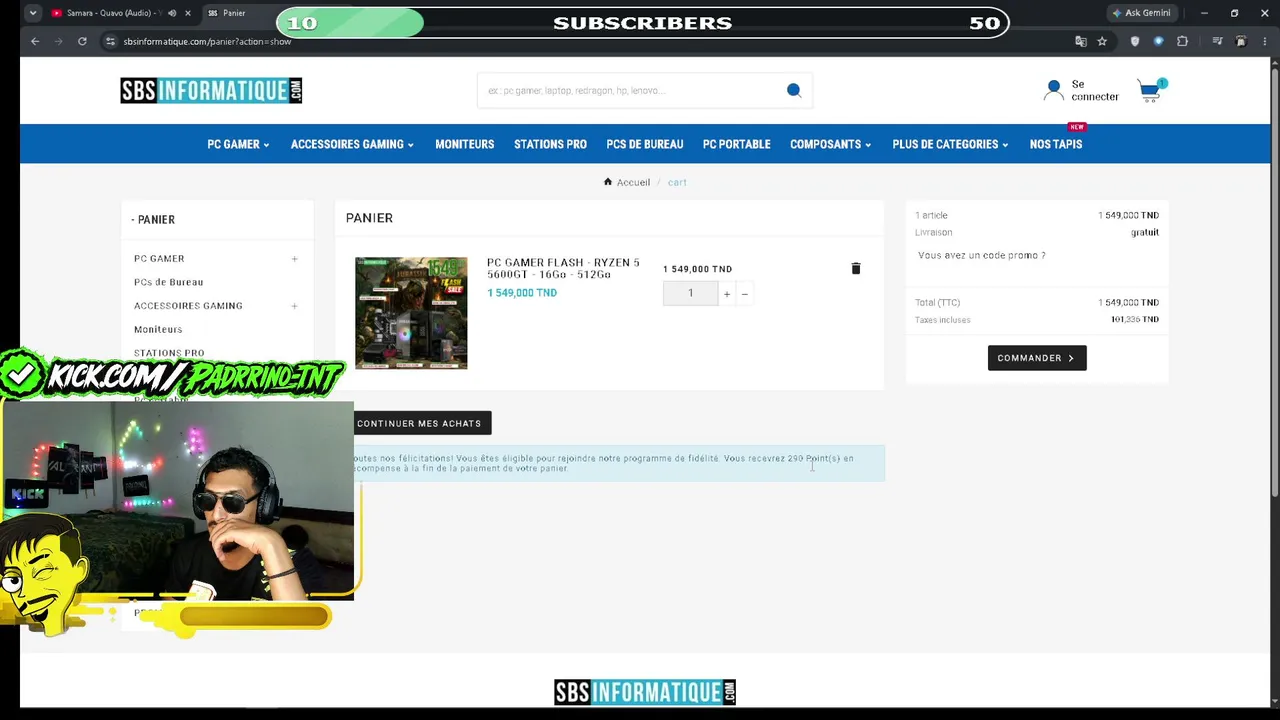
Task: Open the shopping cart icon
Action: pos(1151,91)
